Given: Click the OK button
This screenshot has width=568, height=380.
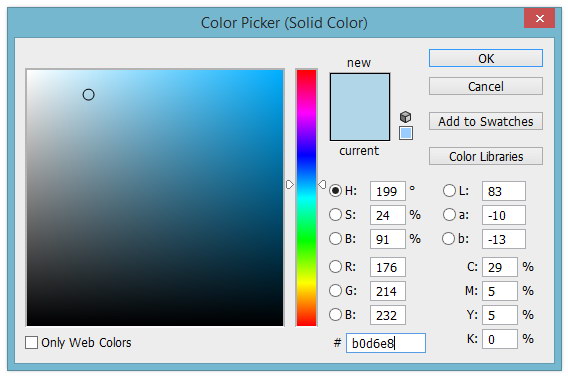Looking at the screenshot, I should 486,58.
